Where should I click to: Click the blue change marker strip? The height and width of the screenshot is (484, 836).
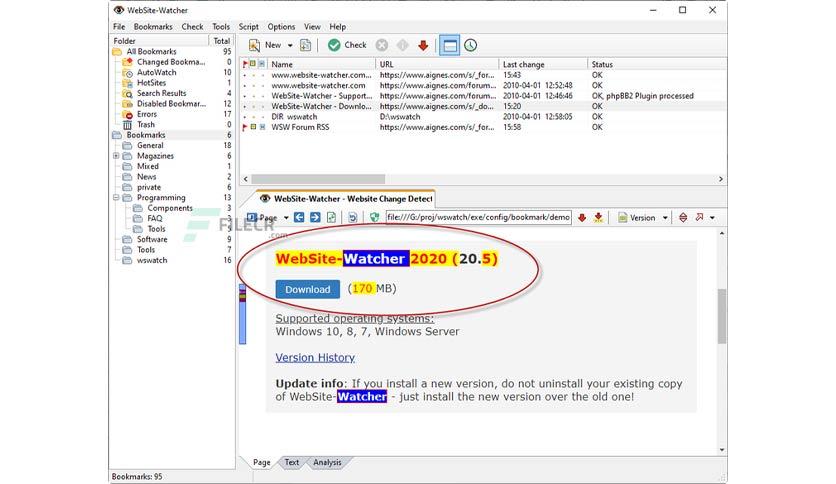point(243,314)
